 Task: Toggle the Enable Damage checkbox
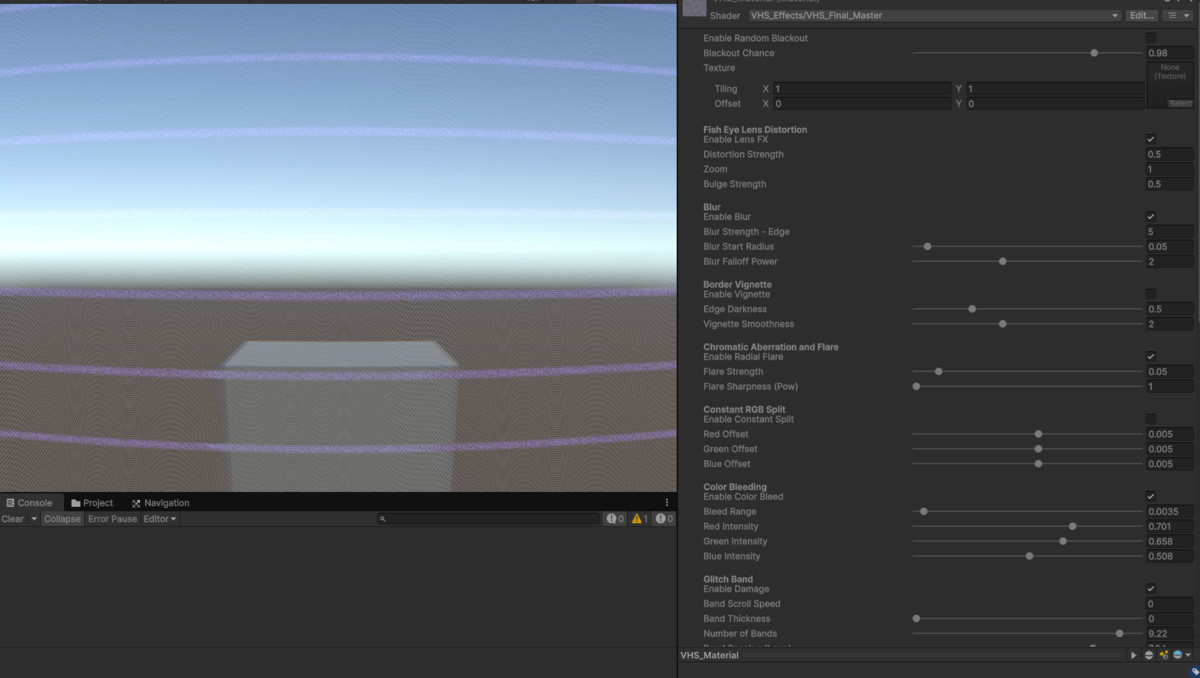(x=1151, y=589)
